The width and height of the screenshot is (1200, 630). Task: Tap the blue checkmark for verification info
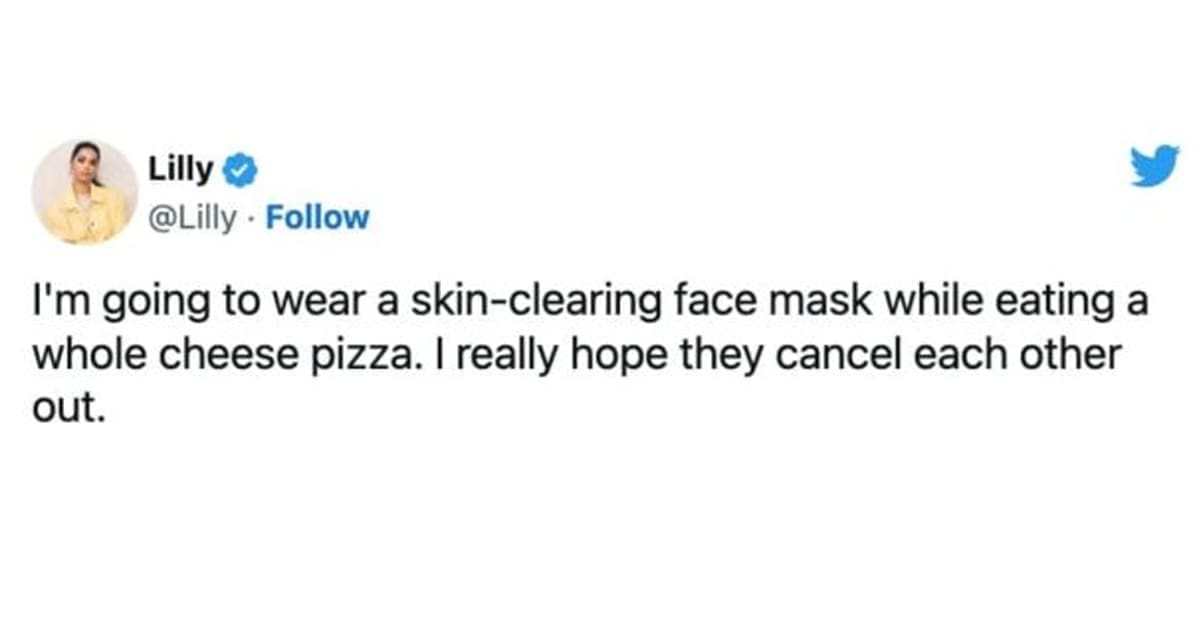pos(237,169)
